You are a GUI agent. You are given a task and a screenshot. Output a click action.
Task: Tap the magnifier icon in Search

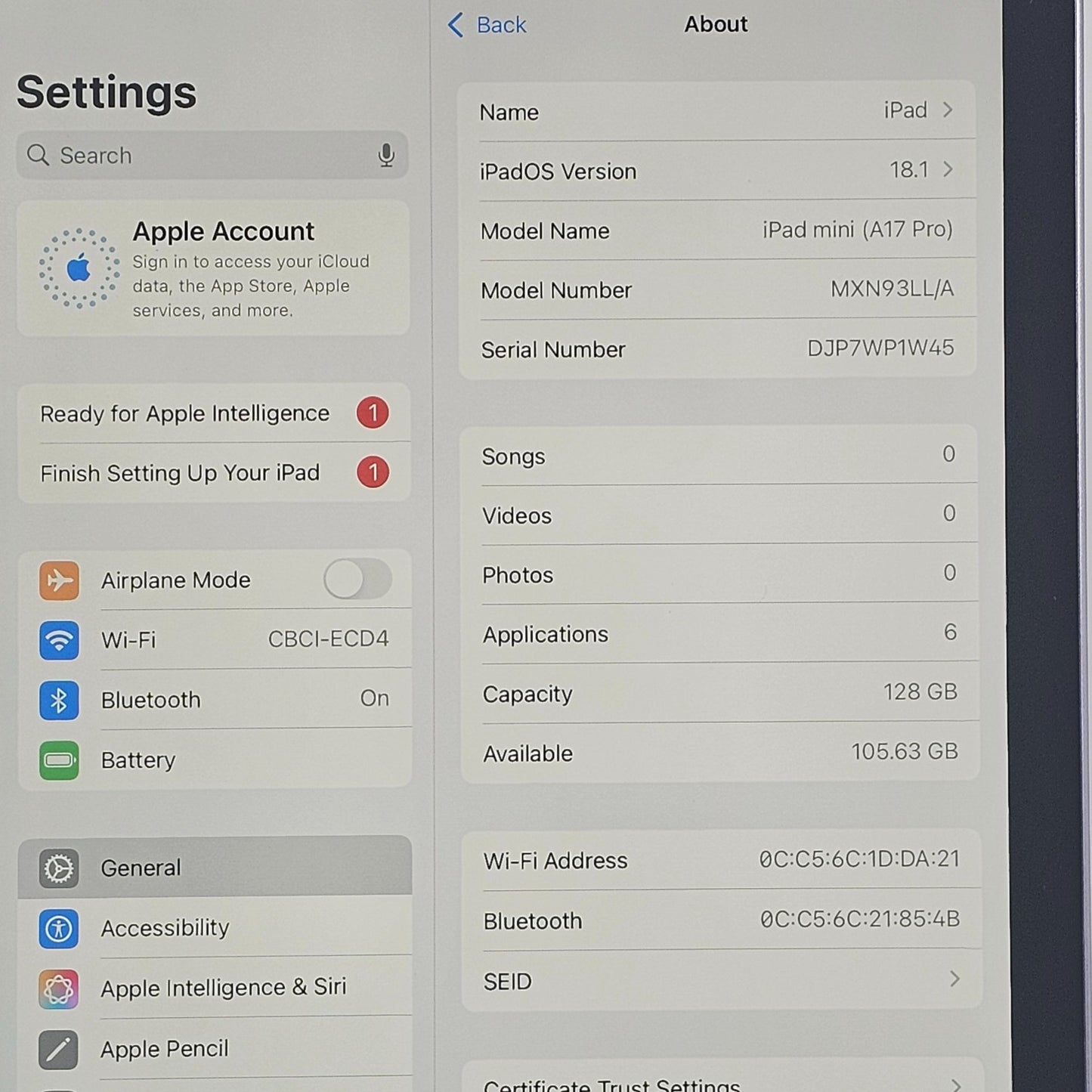[38, 155]
